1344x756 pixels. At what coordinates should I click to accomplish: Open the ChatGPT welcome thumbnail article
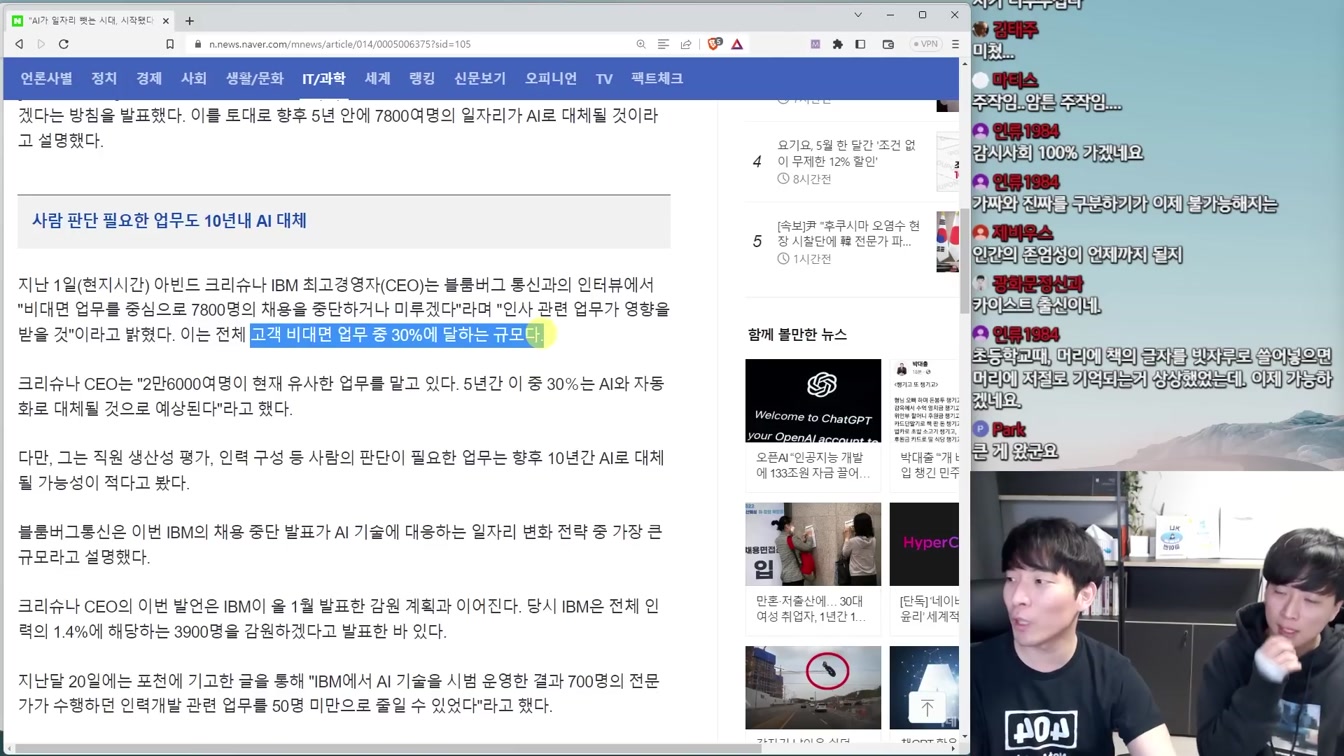click(x=813, y=400)
